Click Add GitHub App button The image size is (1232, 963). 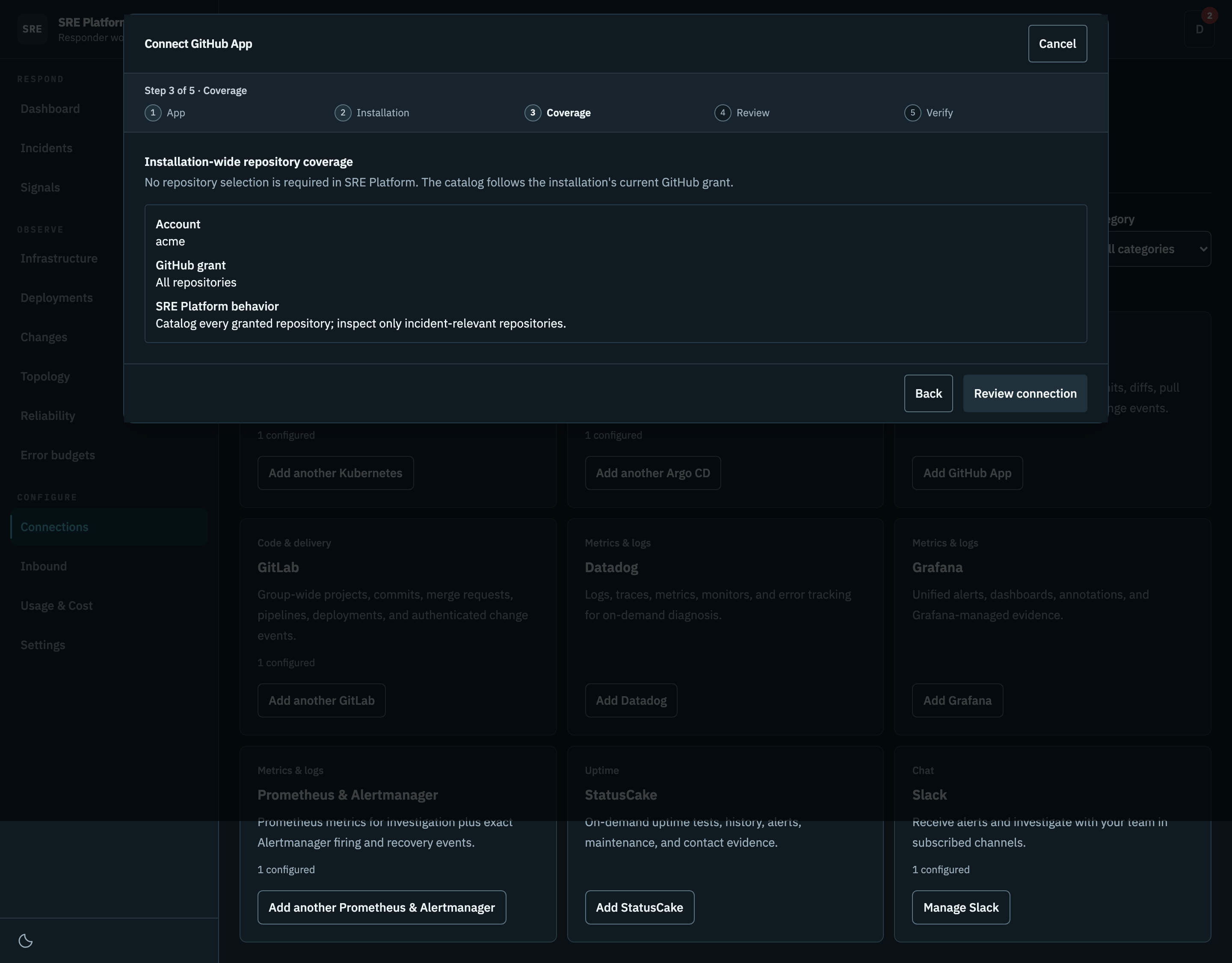[x=967, y=473]
